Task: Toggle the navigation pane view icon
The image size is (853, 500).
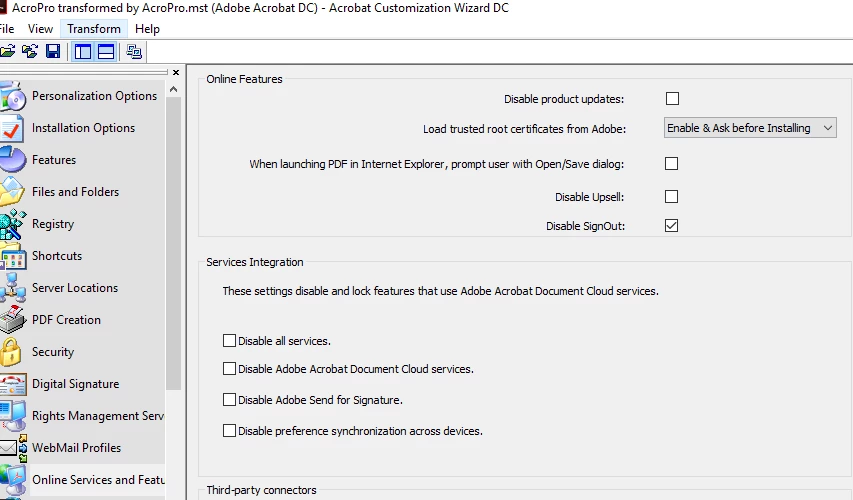Action: (x=83, y=52)
